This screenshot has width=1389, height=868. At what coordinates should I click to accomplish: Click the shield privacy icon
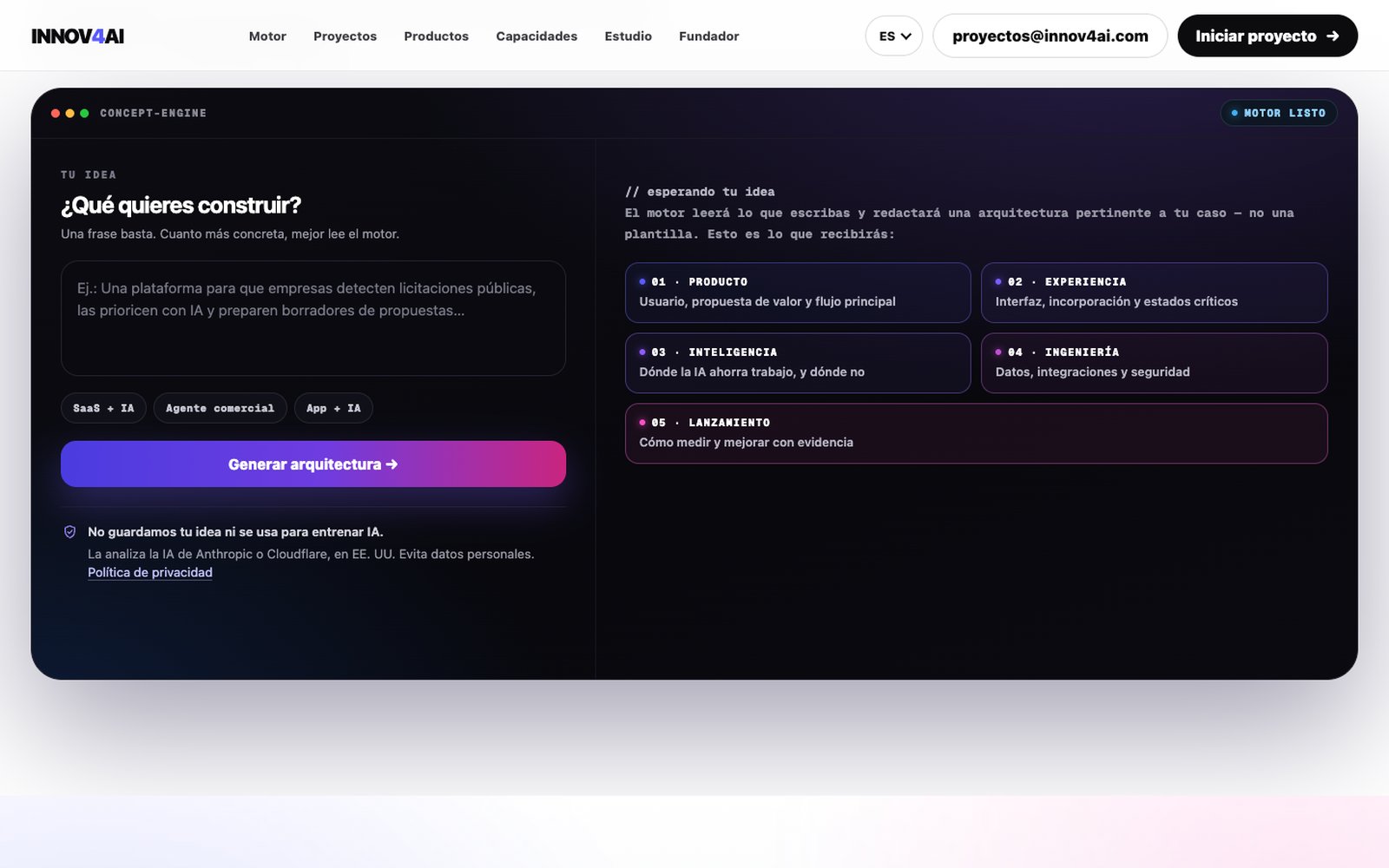click(70, 532)
